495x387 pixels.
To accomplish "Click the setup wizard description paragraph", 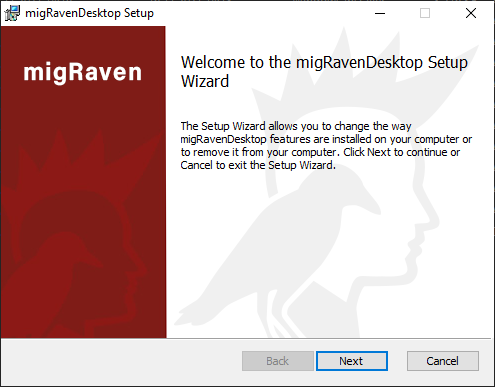I will tap(326, 145).
